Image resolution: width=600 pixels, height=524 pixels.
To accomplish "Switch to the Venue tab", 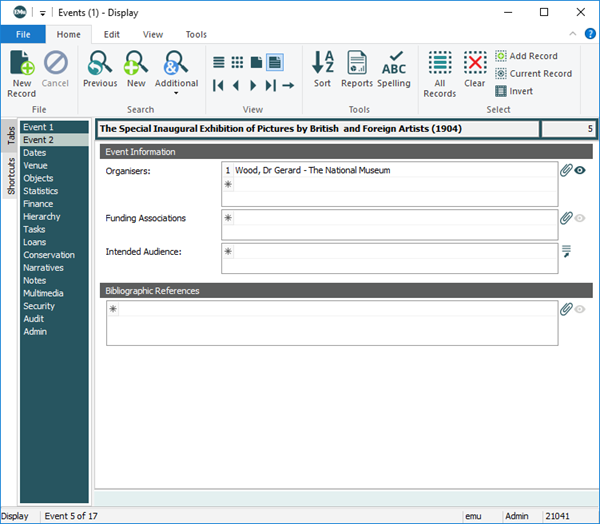I will click(x=35, y=165).
